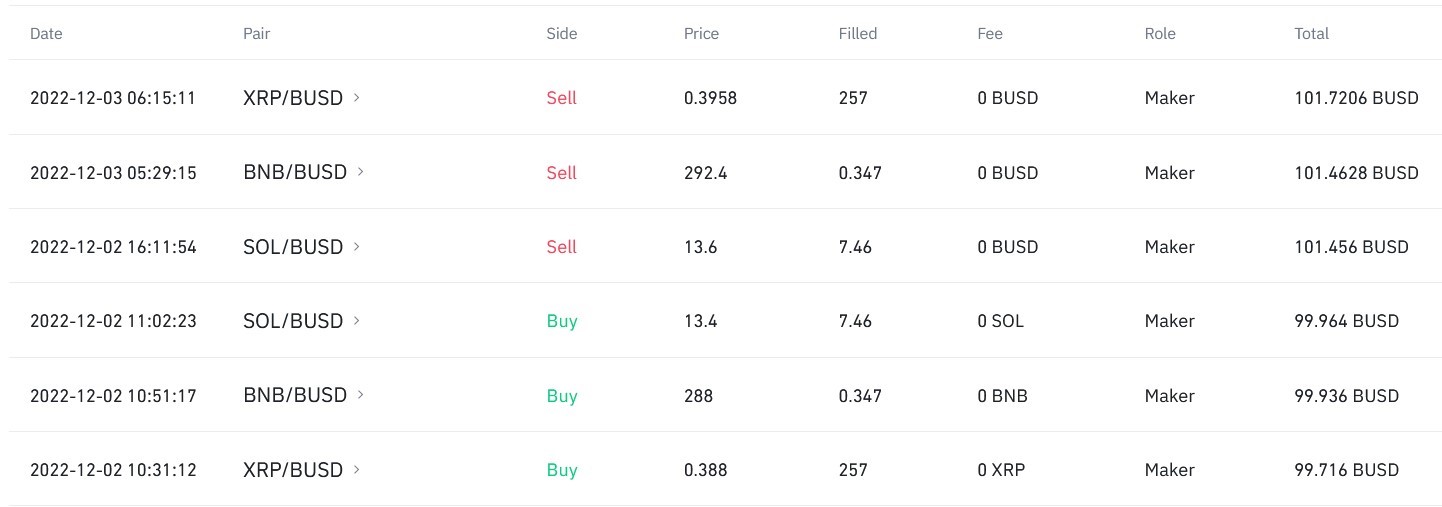Viewport: 1442px width, 507px height.
Task: Open SOL/BUSD pair bought at 11:02:23
Action: click(x=293, y=321)
